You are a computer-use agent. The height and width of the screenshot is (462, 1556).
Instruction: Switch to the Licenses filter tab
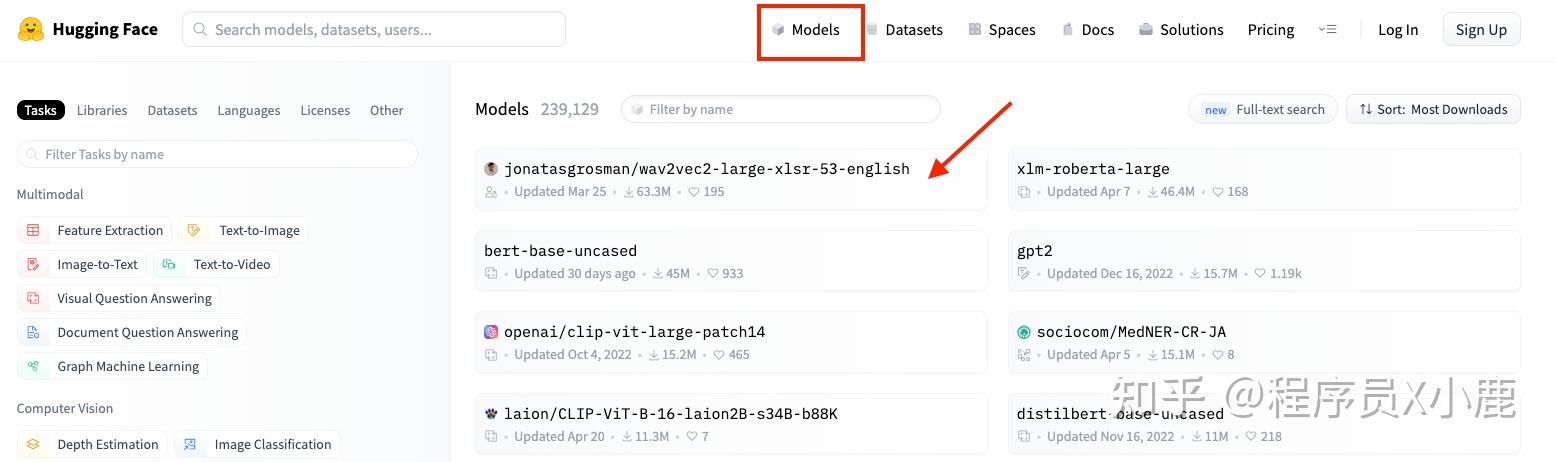point(325,110)
